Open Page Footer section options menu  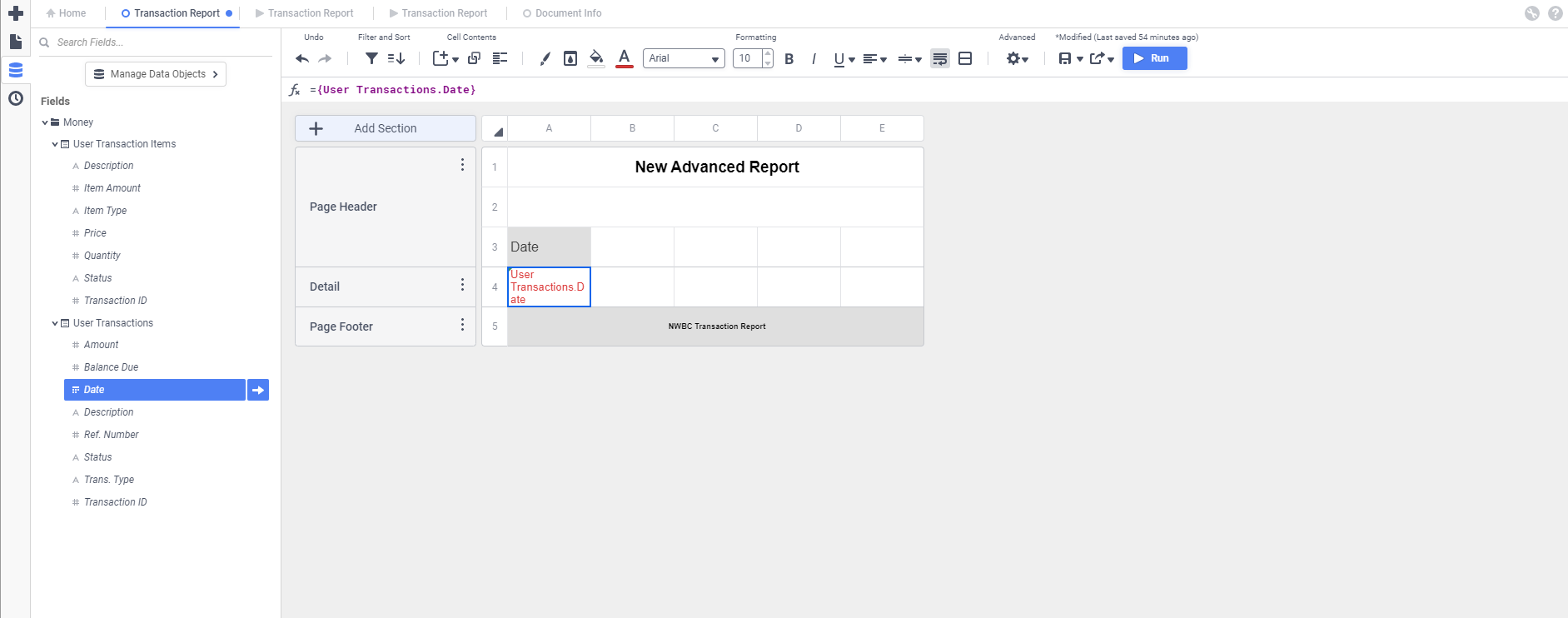tap(462, 325)
